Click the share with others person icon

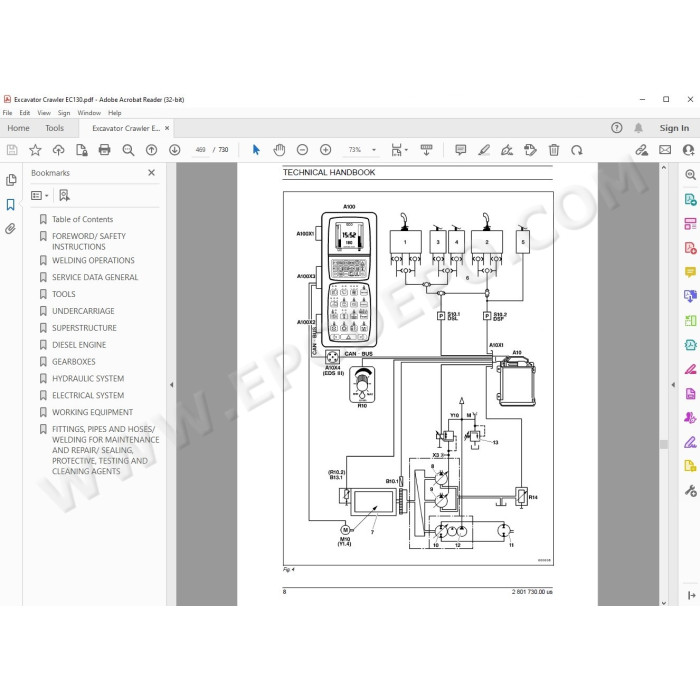[x=688, y=150]
